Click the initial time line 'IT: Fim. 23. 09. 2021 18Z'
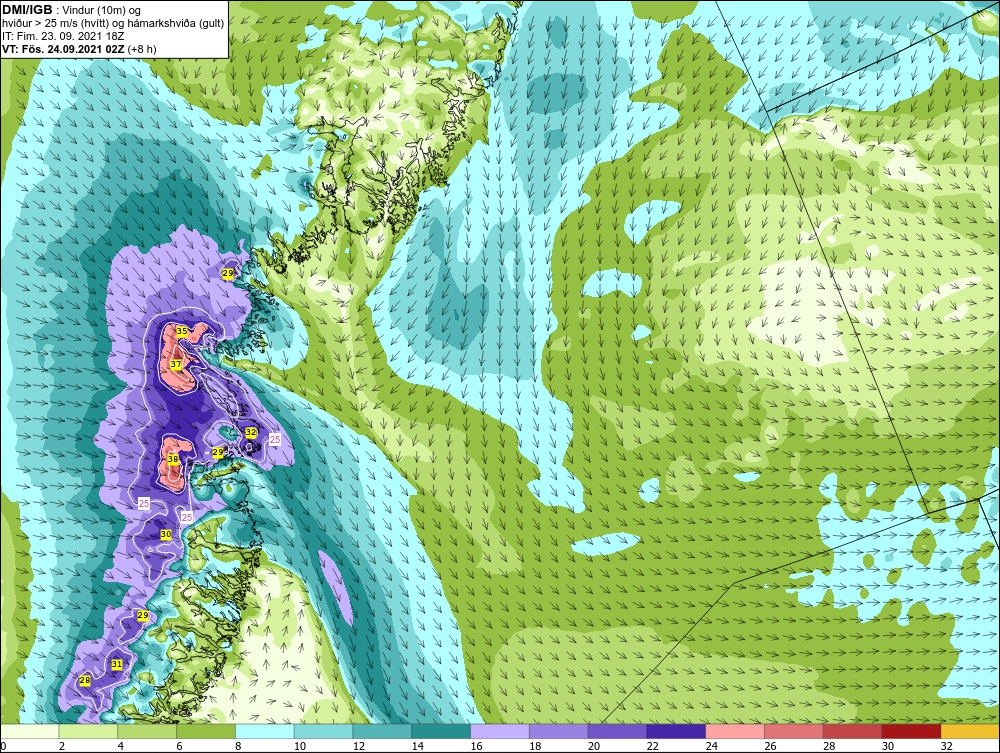1000x753 pixels. point(63,36)
